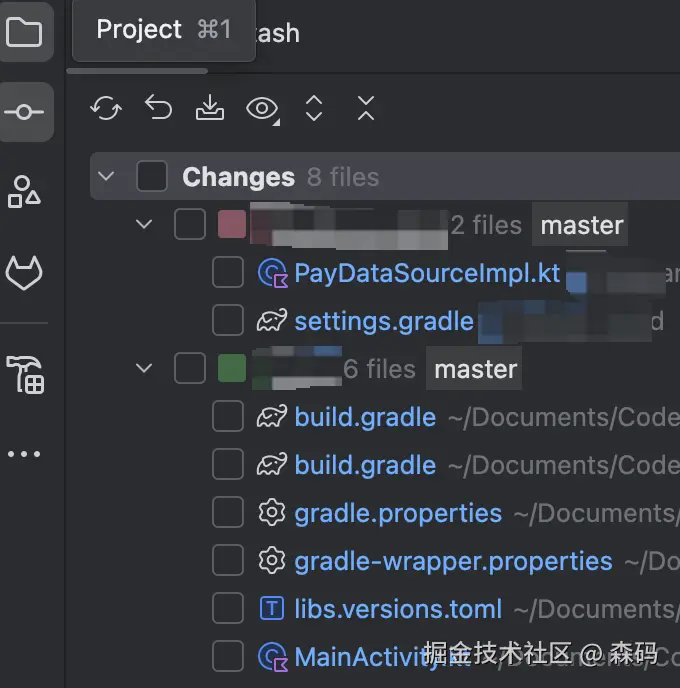Click the Collapse All icon
The image size is (680, 688).
point(366,108)
